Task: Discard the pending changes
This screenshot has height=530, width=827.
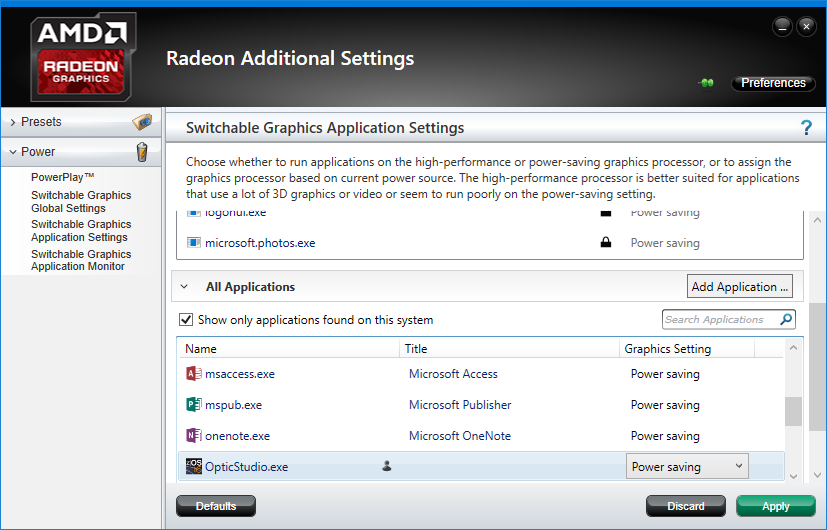Action: (686, 506)
